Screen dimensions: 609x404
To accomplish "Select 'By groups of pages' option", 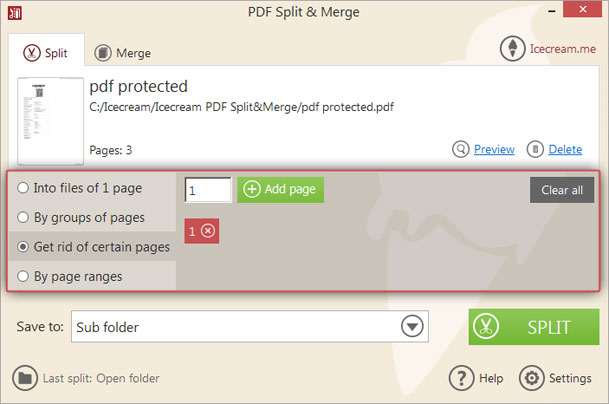I will 24,217.
